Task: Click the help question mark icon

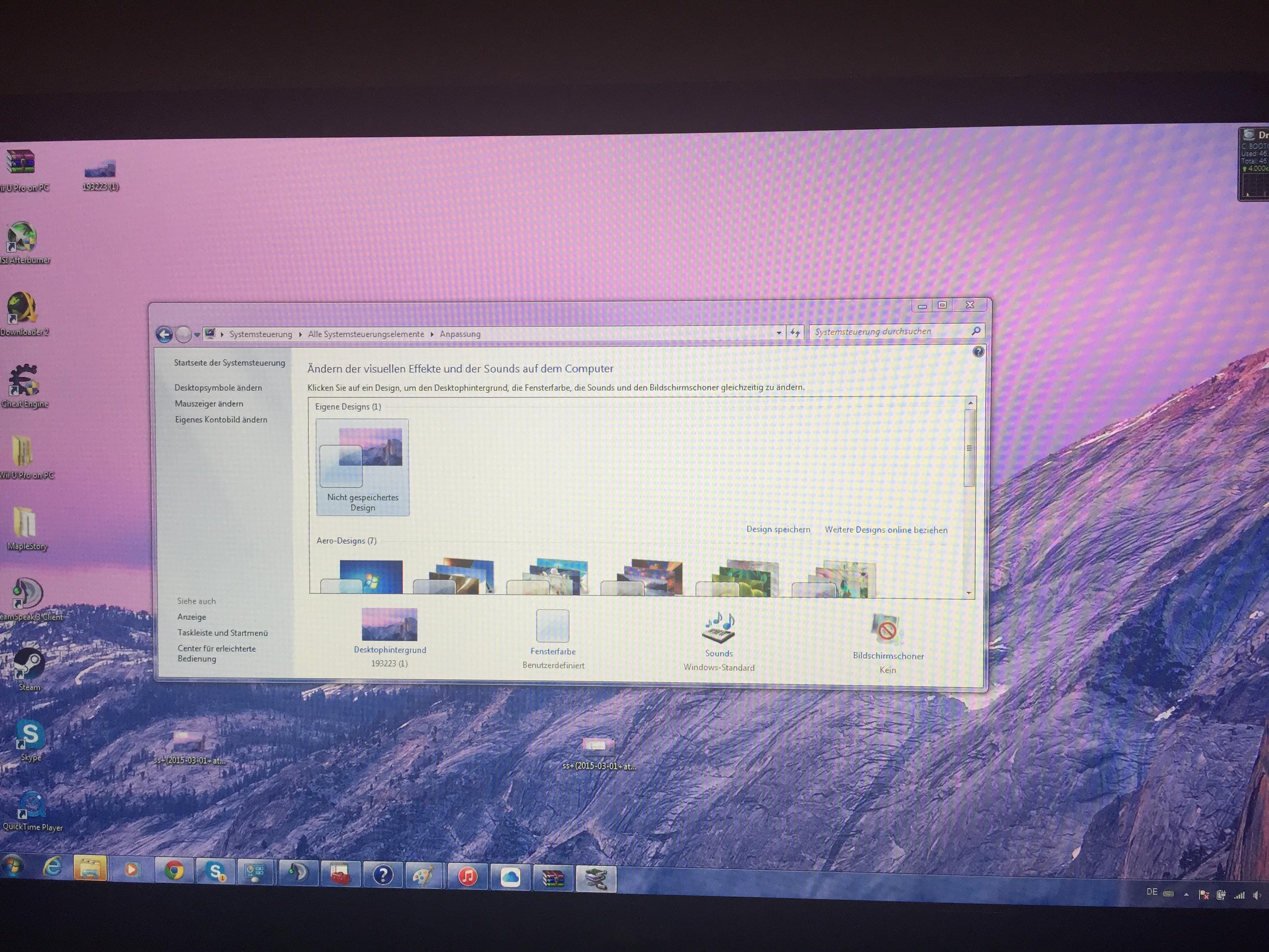Action: tap(978, 352)
